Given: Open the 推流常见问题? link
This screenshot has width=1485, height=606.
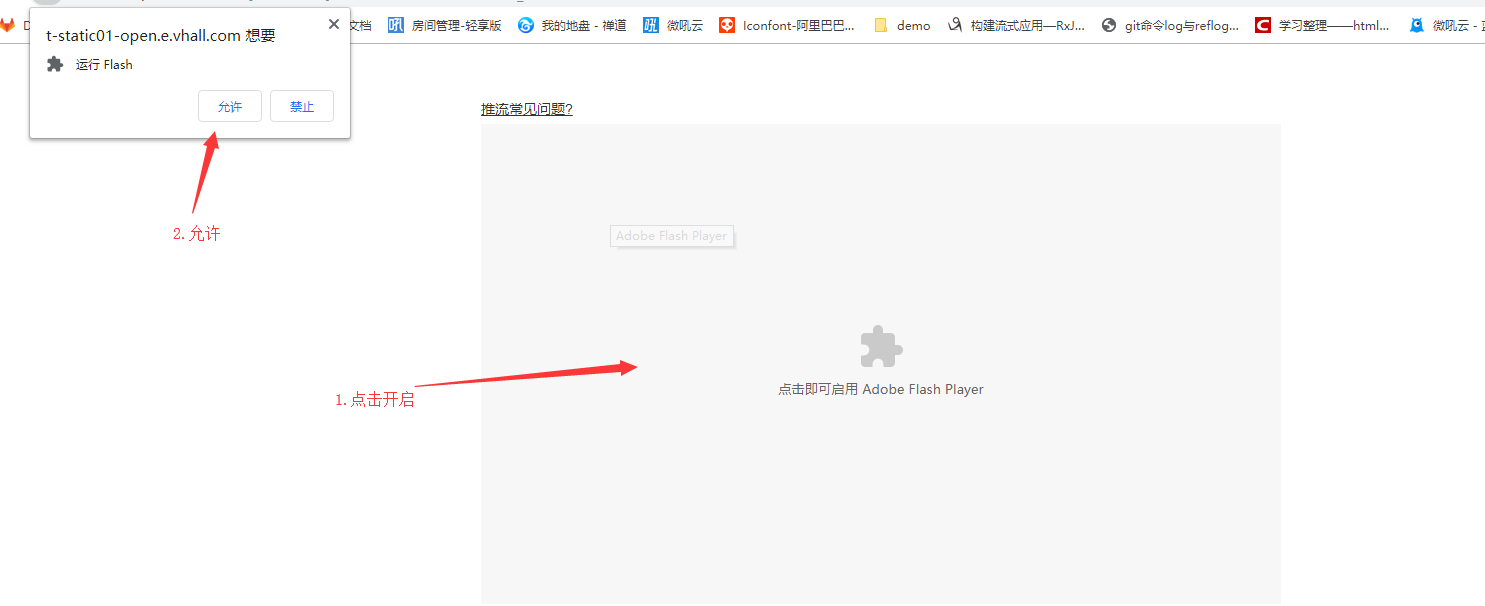Looking at the screenshot, I should 527,109.
